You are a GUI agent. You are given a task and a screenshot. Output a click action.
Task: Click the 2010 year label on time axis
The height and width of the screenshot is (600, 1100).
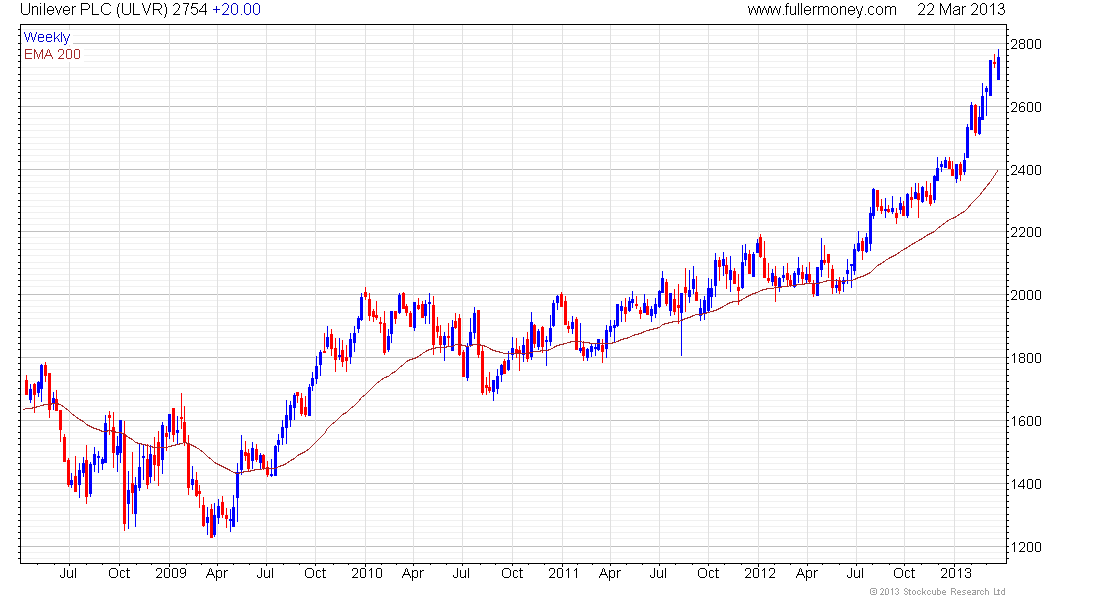[x=367, y=573]
